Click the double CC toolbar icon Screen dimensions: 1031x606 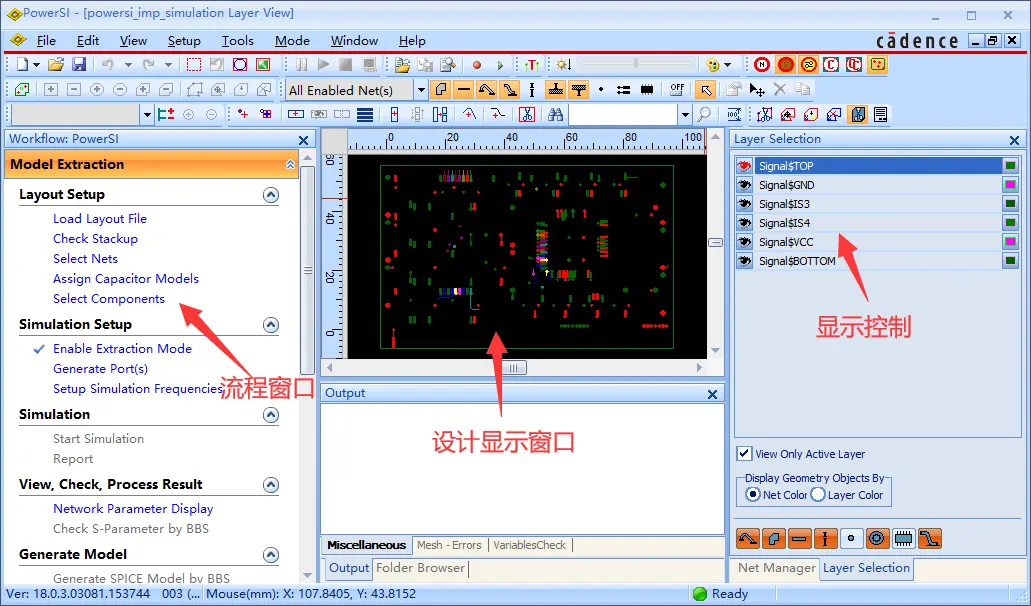[x=854, y=64]
